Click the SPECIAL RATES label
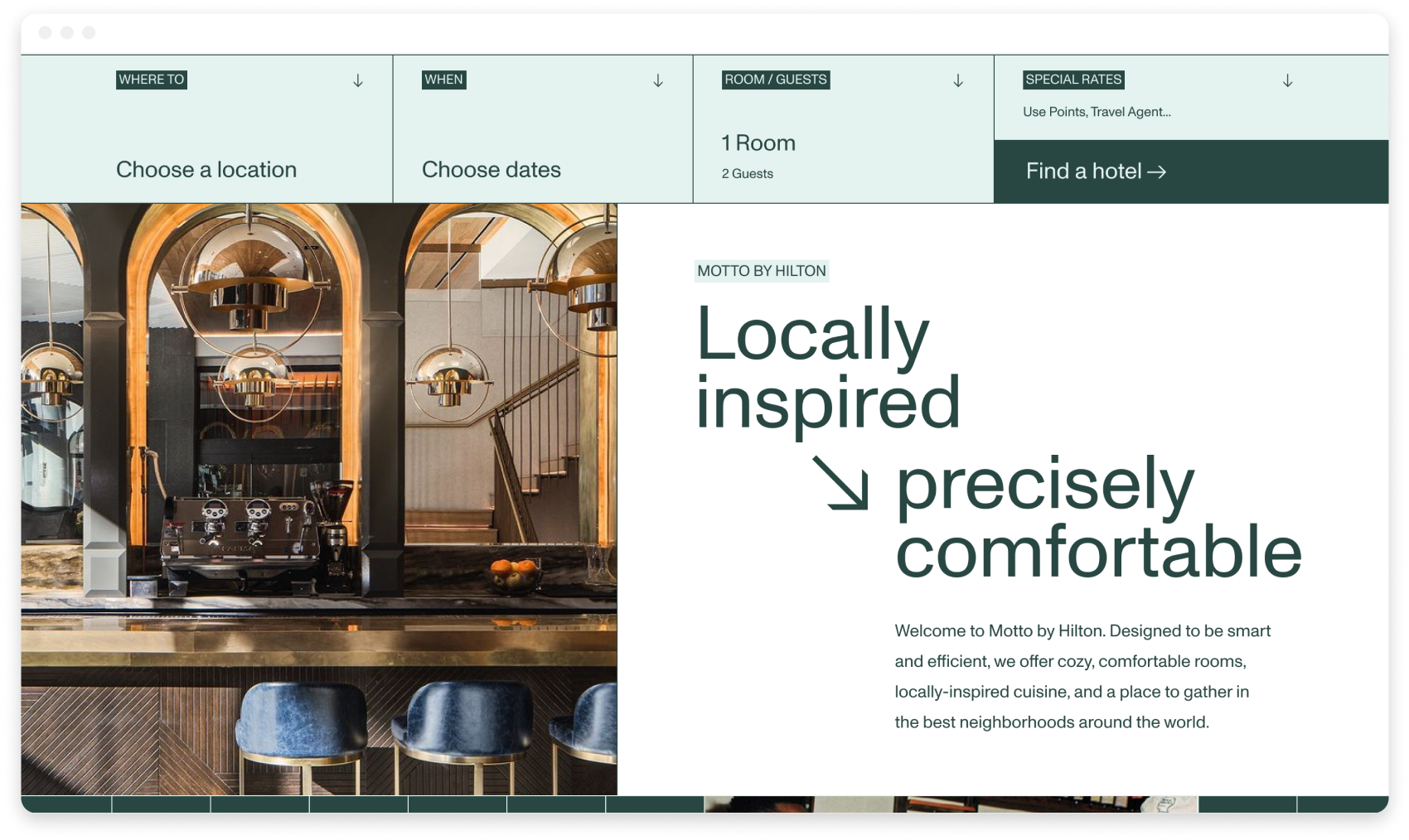The image size is (1409, 840). (1073, 80)
